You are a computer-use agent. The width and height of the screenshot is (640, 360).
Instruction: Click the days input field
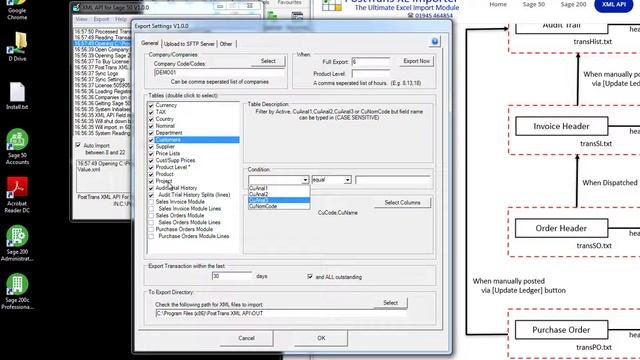click(x=232, y=276)
